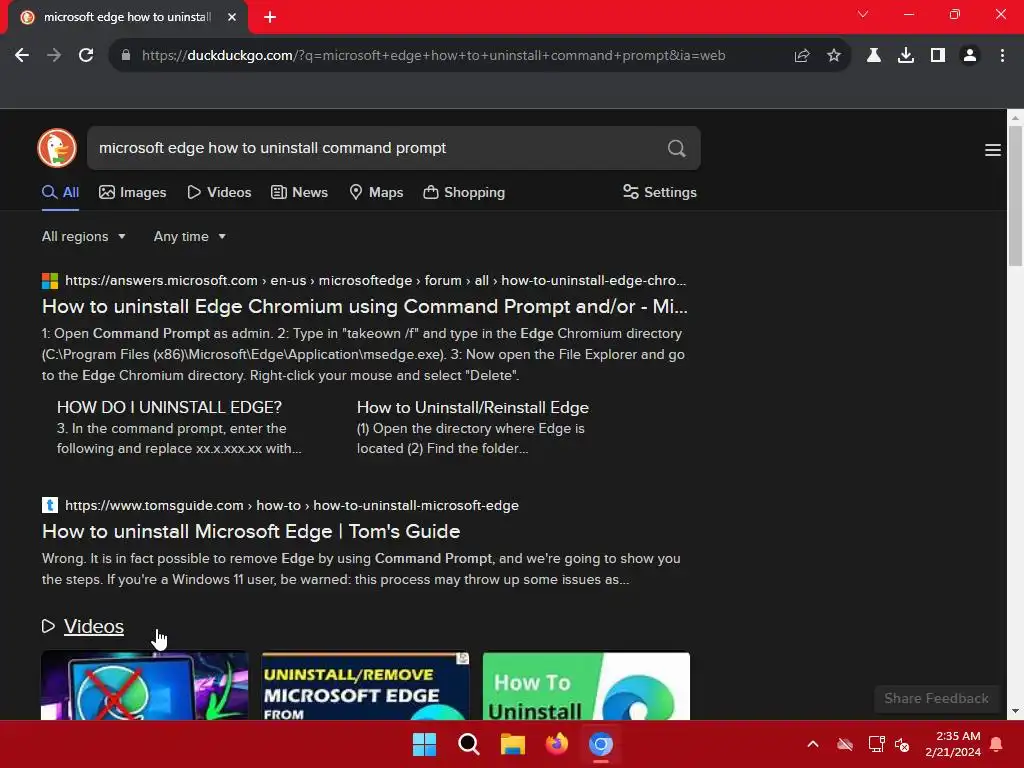Open HOW DO I UNINSTALL EDGE sublink

[169, 408]
